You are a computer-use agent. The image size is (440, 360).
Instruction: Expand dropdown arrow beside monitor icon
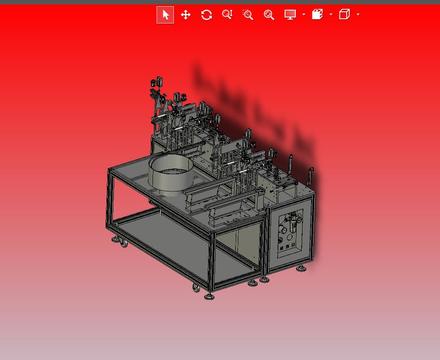click(304, 14)
